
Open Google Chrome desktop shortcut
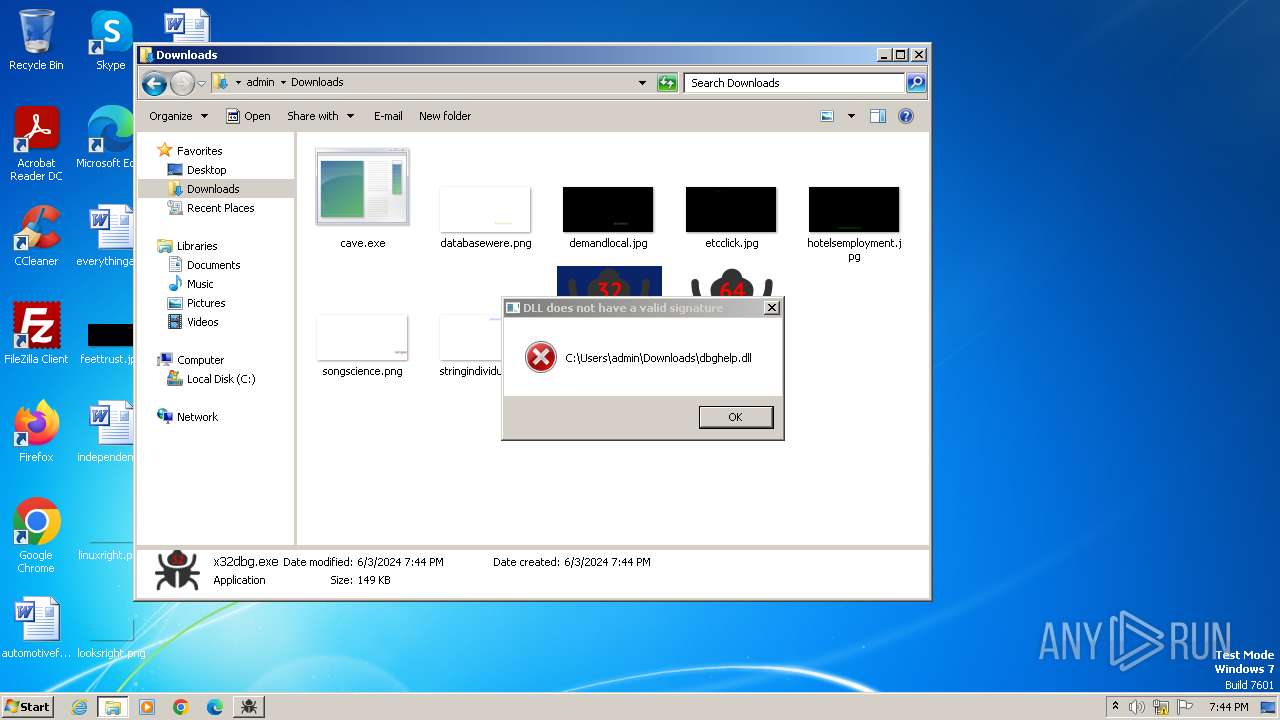pyautogui.click(x=36, y=536)
